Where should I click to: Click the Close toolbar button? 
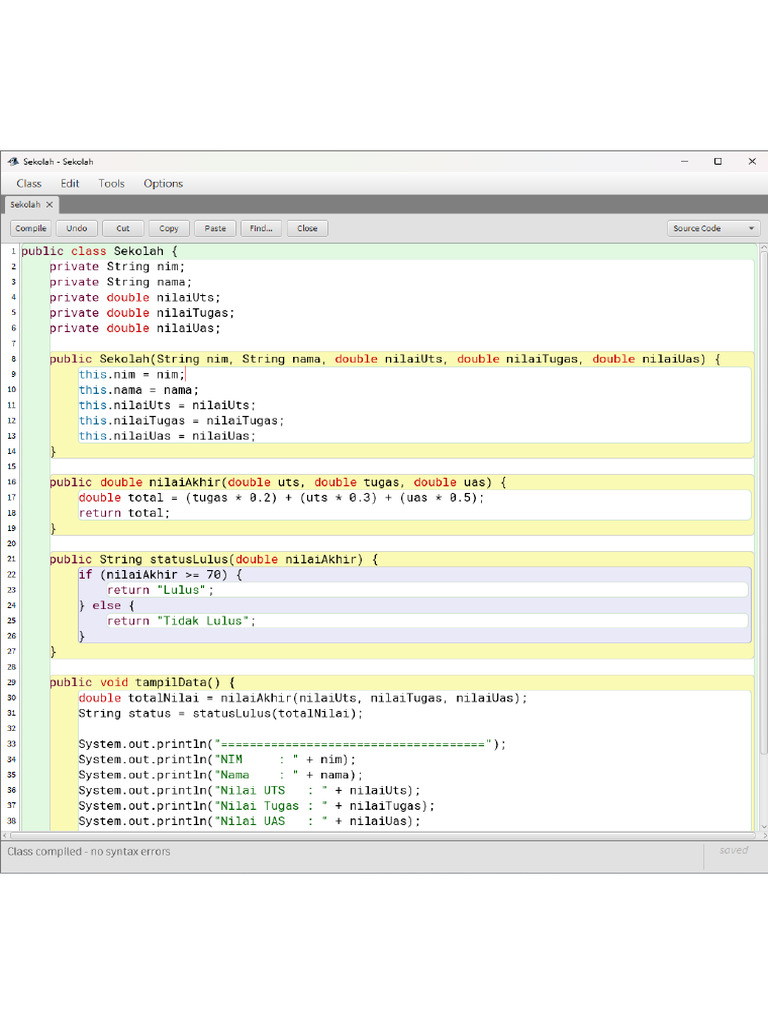[x=307, y=229]
